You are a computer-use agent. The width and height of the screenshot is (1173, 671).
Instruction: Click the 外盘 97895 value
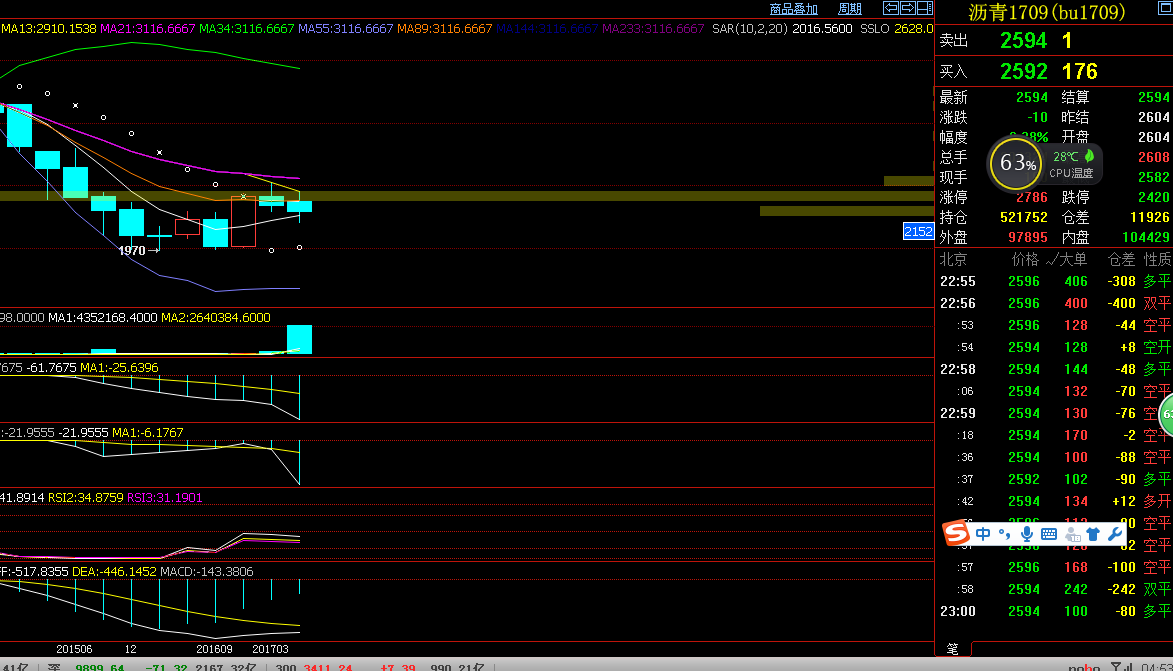point(1027,237)
